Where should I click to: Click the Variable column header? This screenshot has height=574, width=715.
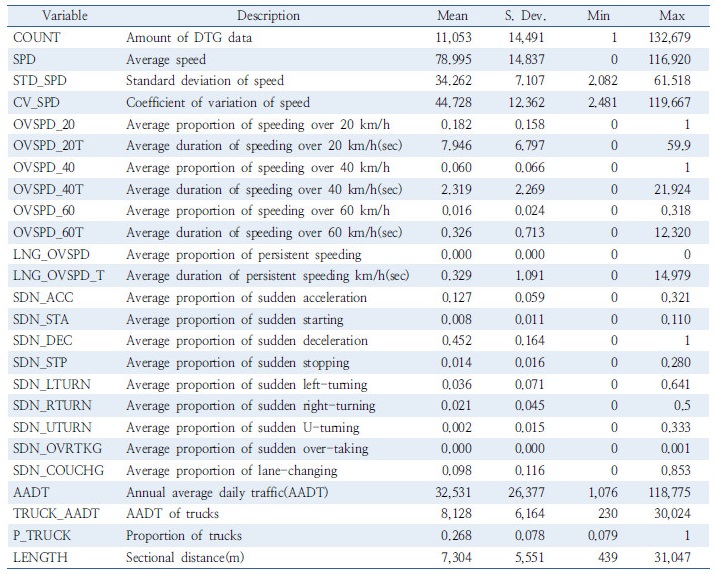[x=38, y=16]
